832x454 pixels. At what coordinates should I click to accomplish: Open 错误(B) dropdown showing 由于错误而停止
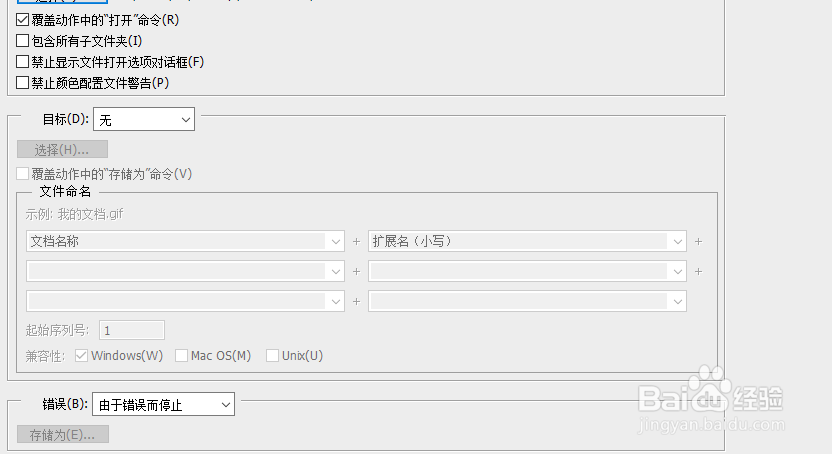coord(163,405)
